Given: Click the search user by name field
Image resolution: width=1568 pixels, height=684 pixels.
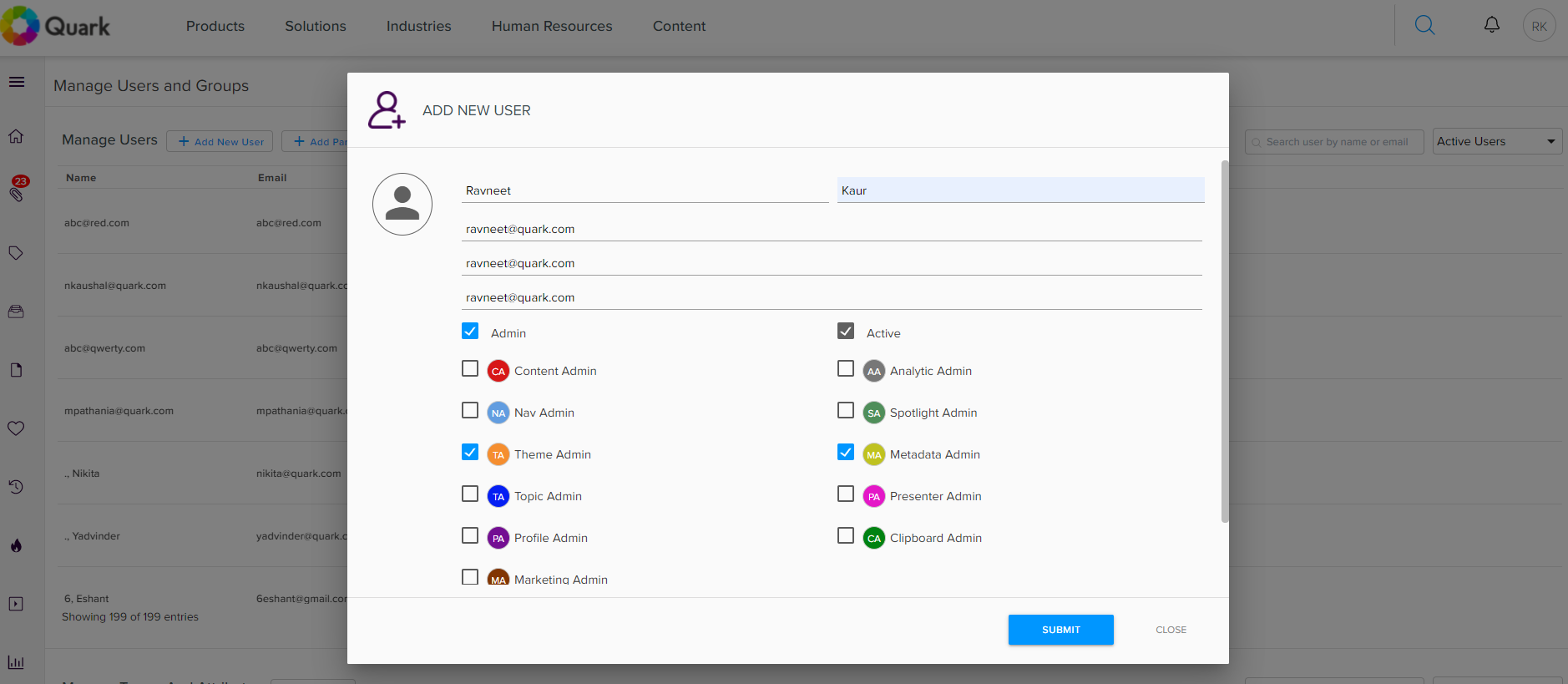Looking at the screenshot, I should coord(1334,142).
